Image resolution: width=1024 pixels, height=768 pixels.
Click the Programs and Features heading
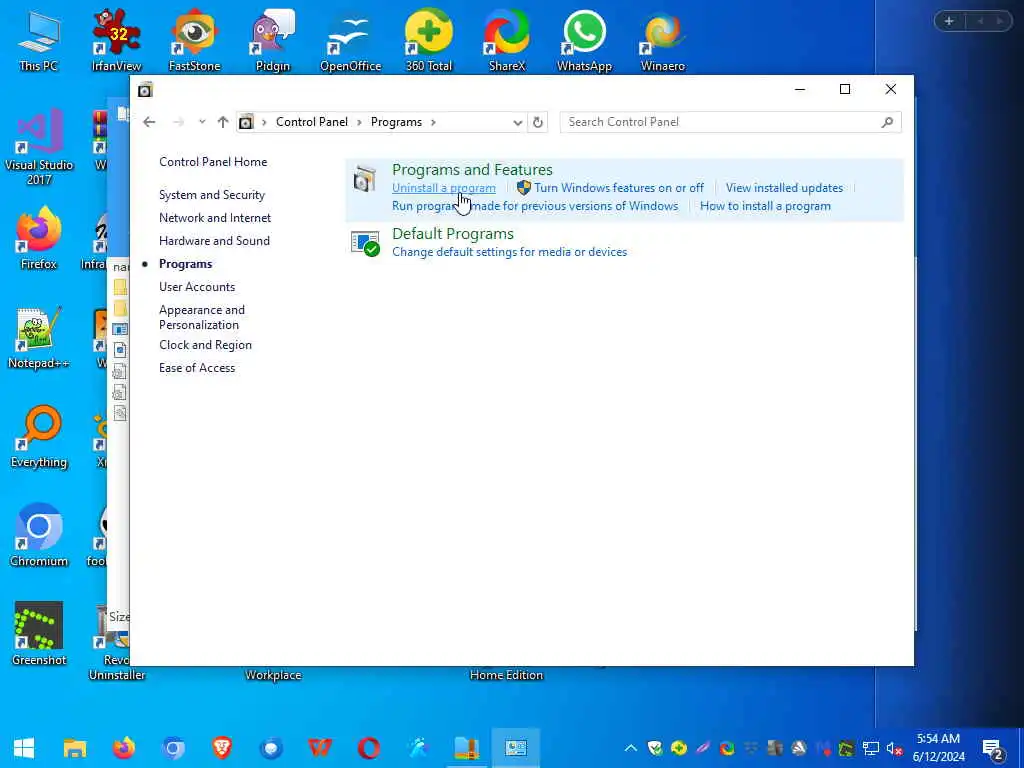pyautogui.click(x=472, y=170)
